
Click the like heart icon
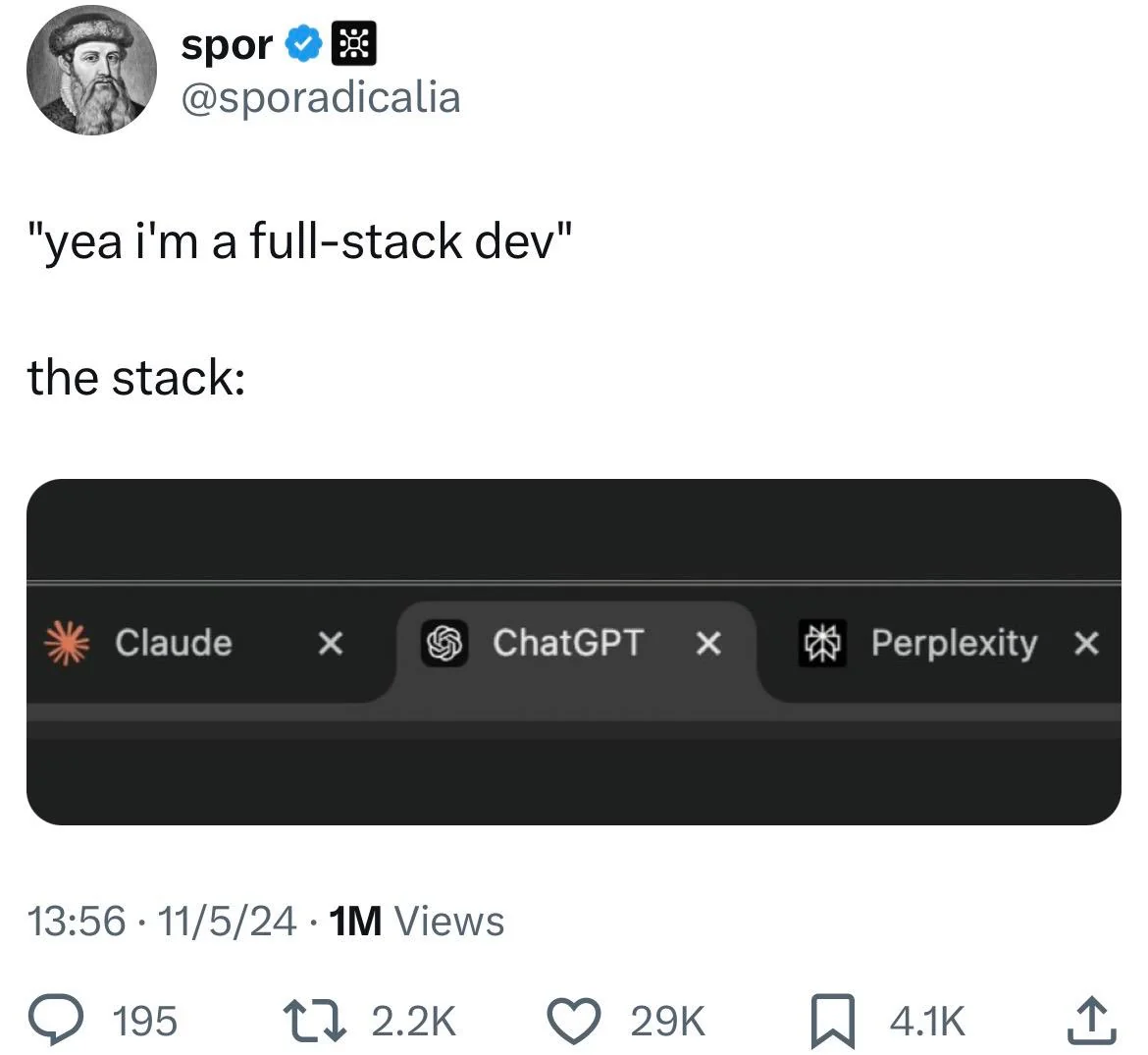pyautogui.click(x=574, y=1019)
